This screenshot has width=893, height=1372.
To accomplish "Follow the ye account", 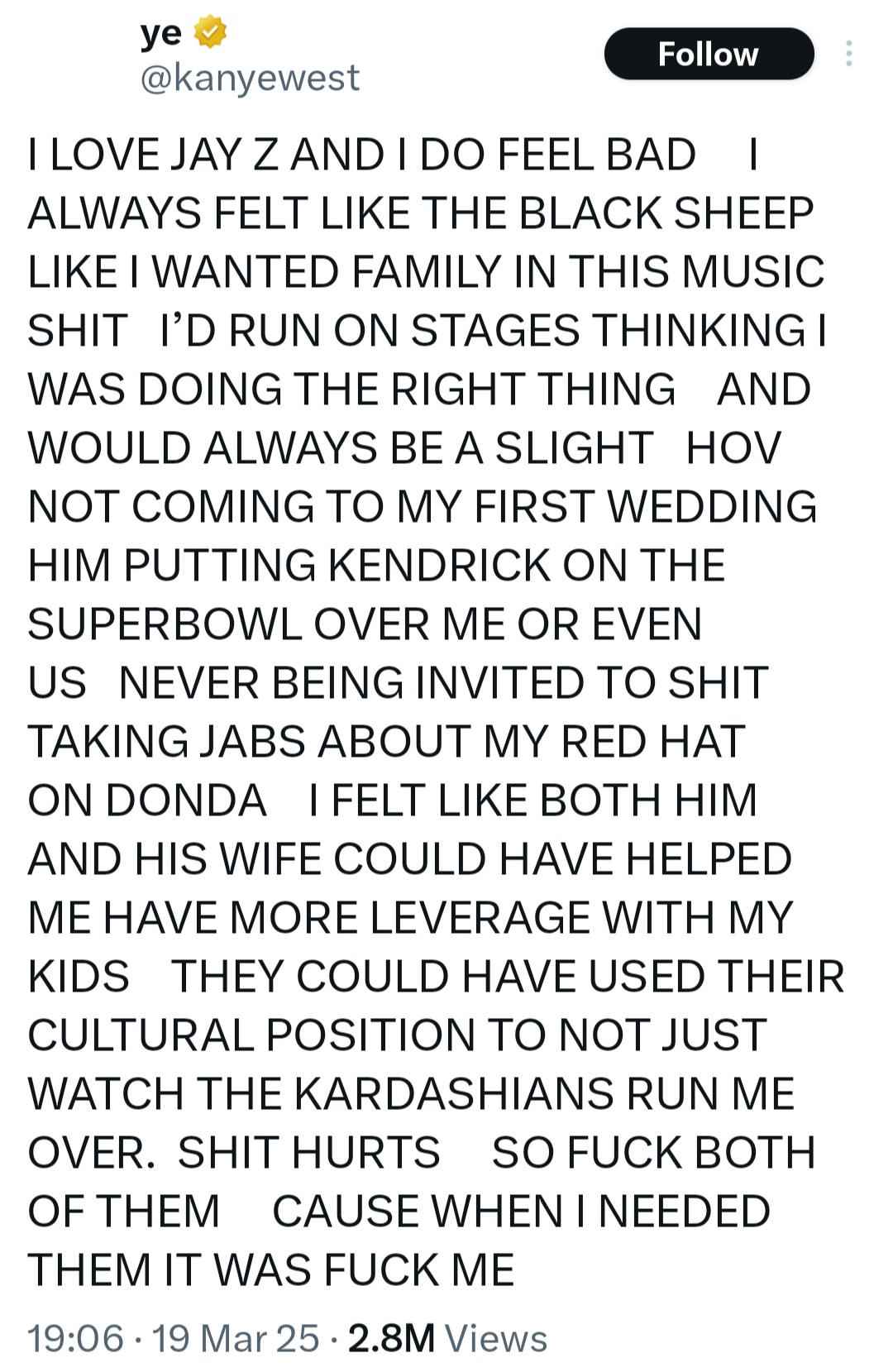I will (x=709, y=55).
